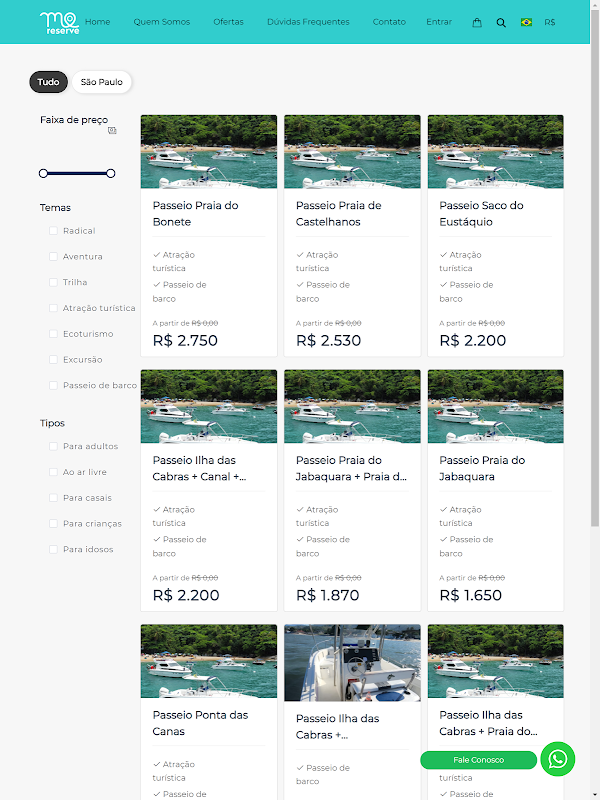Open the shopping bag cart icon
The image size is (600, 800).
(x=477, y=22)
